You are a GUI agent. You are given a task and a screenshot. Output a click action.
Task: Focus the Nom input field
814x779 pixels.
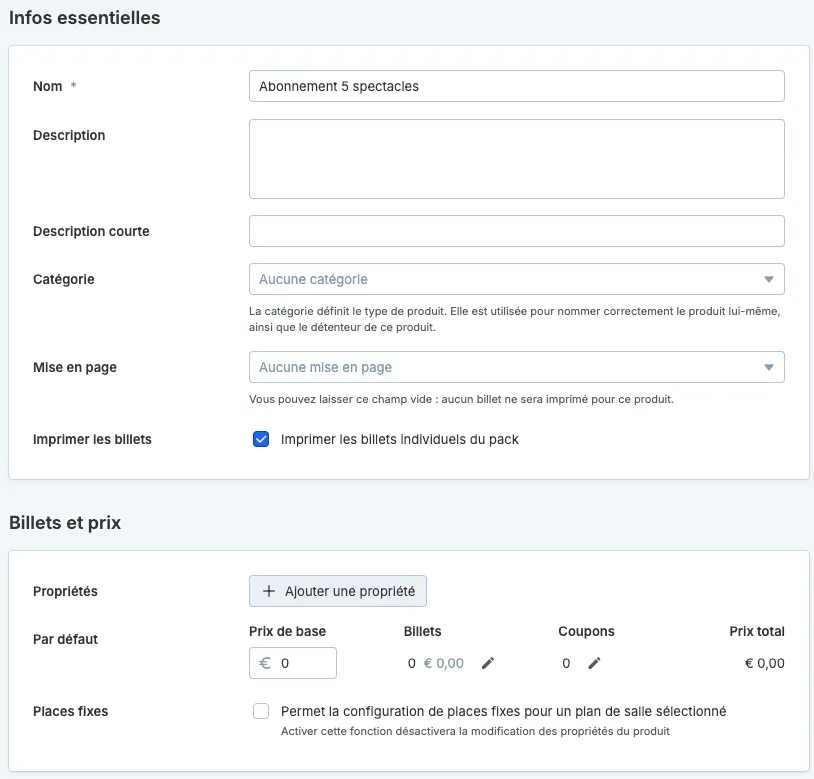pos(517,86)
